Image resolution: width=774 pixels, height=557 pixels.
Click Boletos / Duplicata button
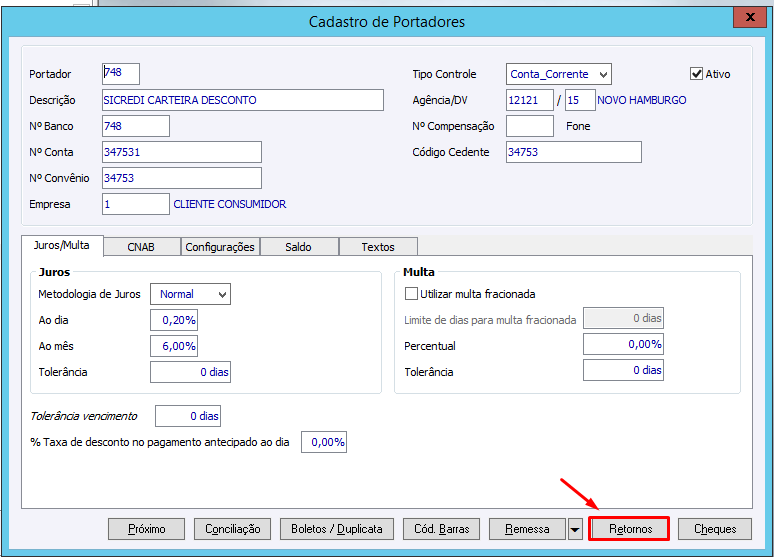coord(336,529)
